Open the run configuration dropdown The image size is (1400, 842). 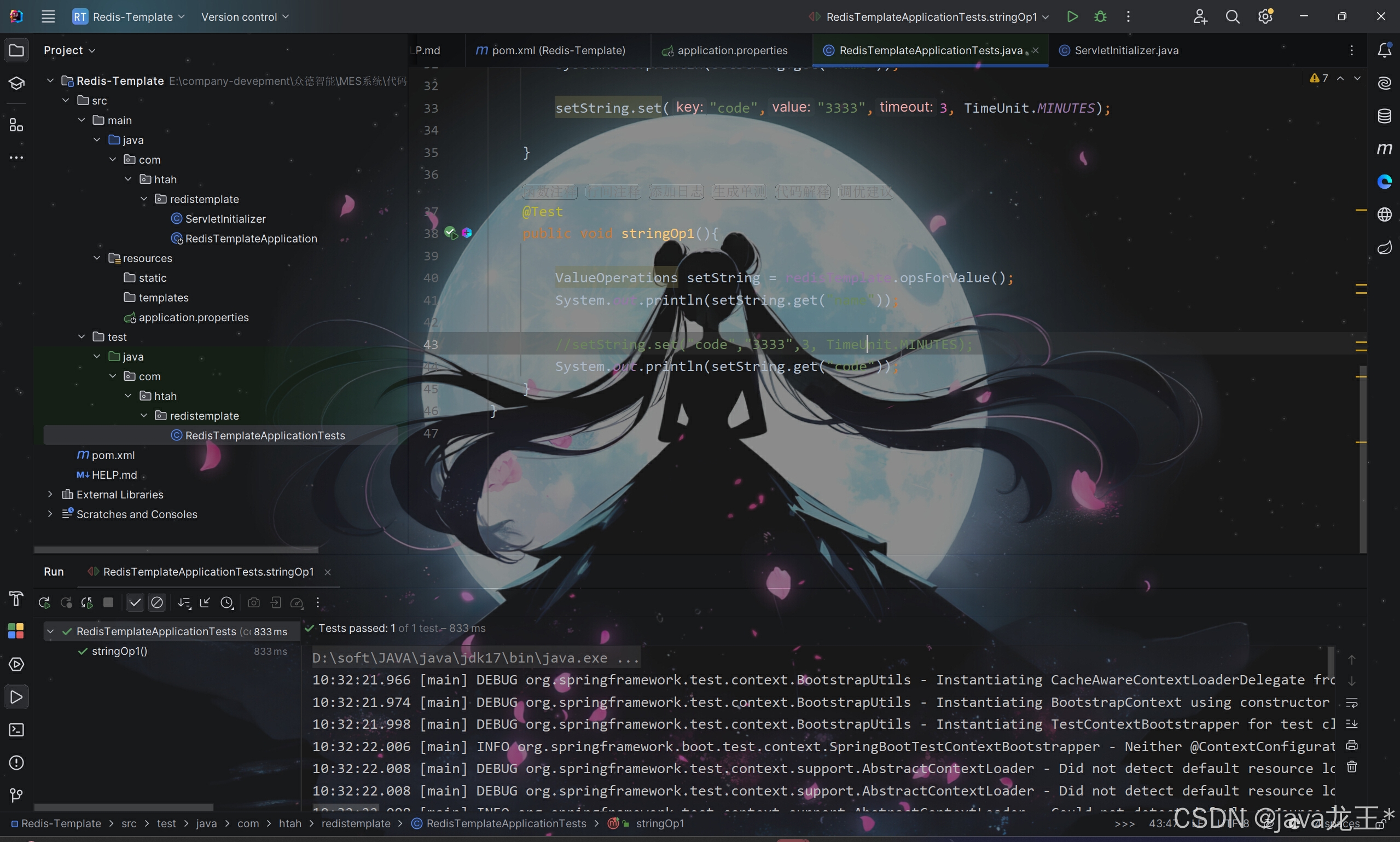click(930, 17)
